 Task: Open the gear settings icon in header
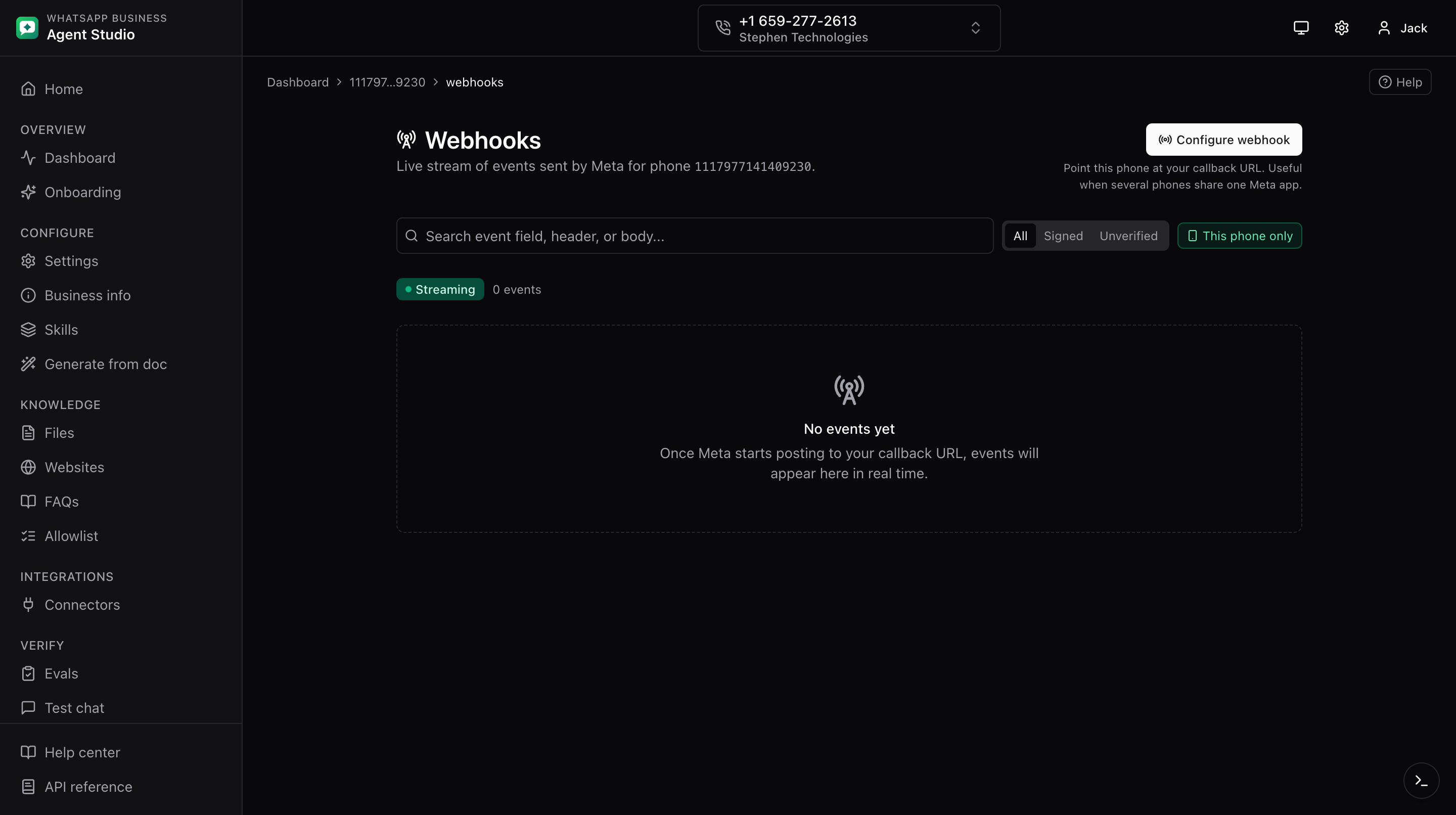point(1342,28)
